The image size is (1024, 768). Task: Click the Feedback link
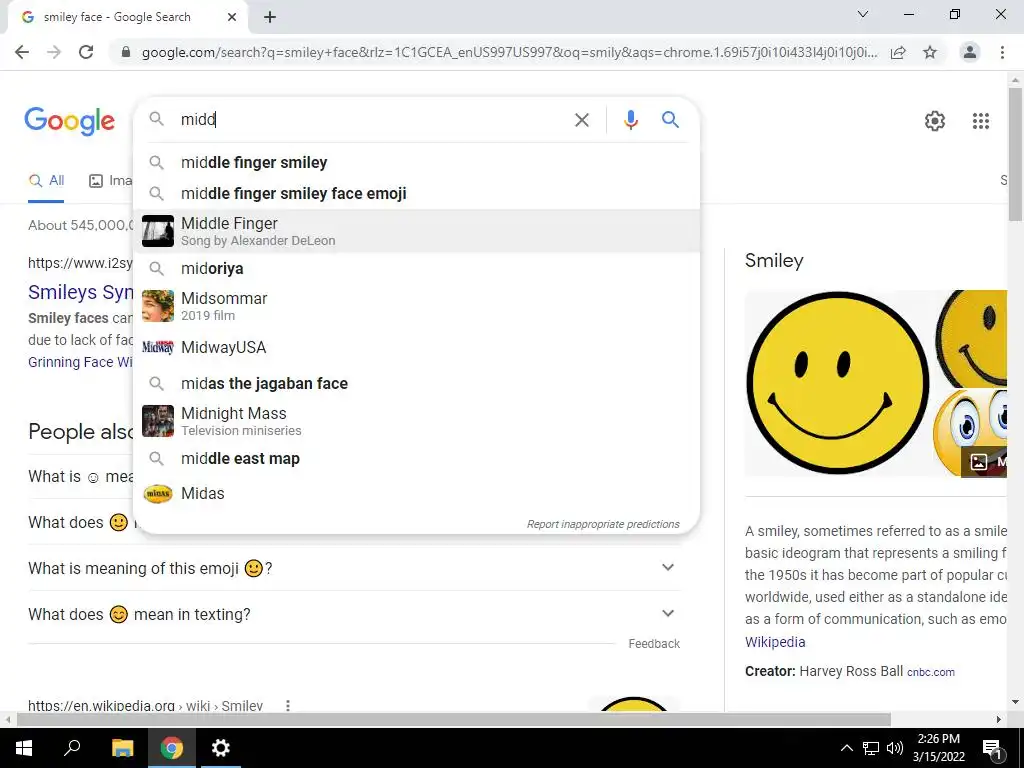click(654, 644)
